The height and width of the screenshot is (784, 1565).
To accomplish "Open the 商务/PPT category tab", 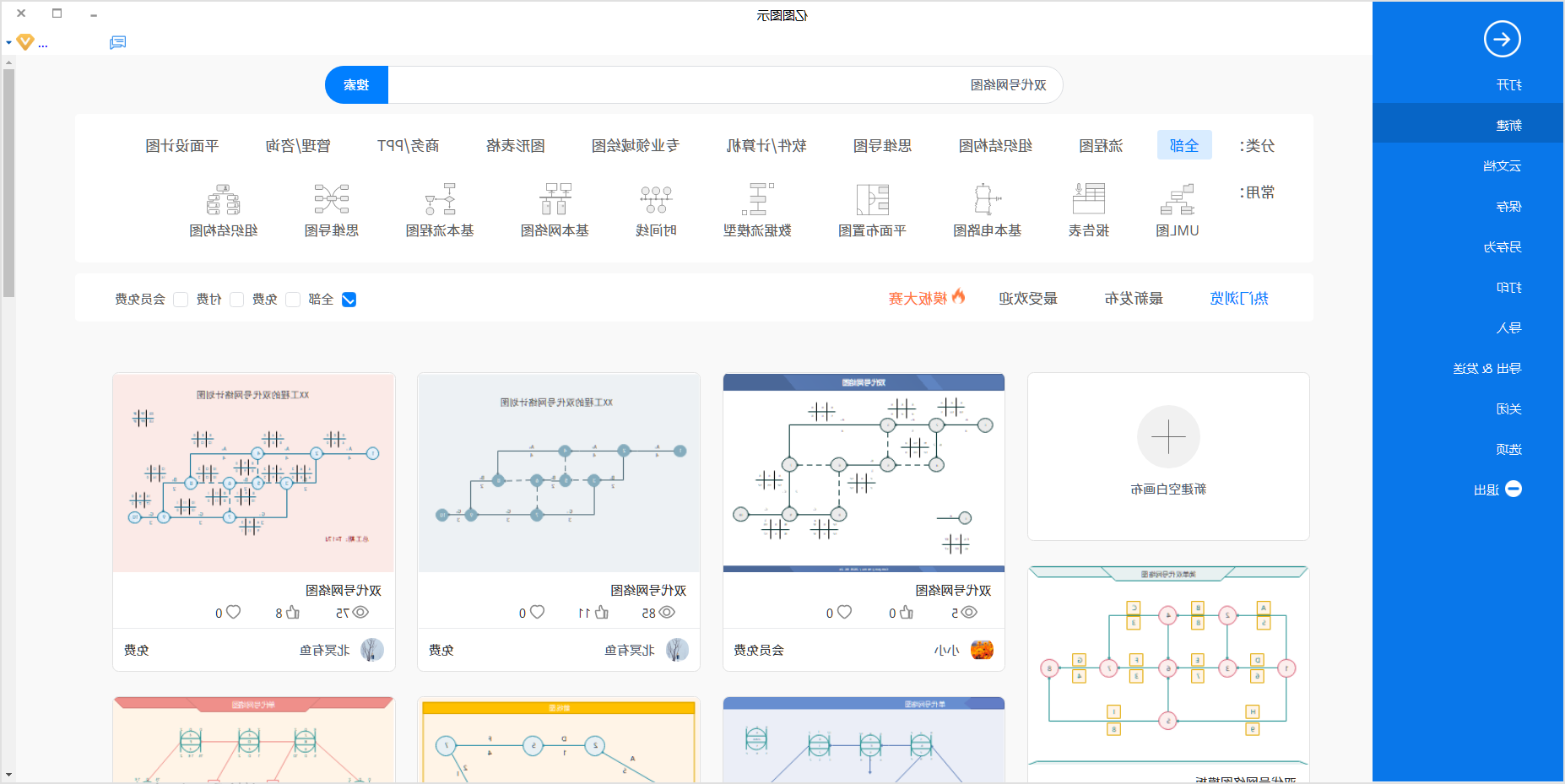I will (x=408, y=145).
